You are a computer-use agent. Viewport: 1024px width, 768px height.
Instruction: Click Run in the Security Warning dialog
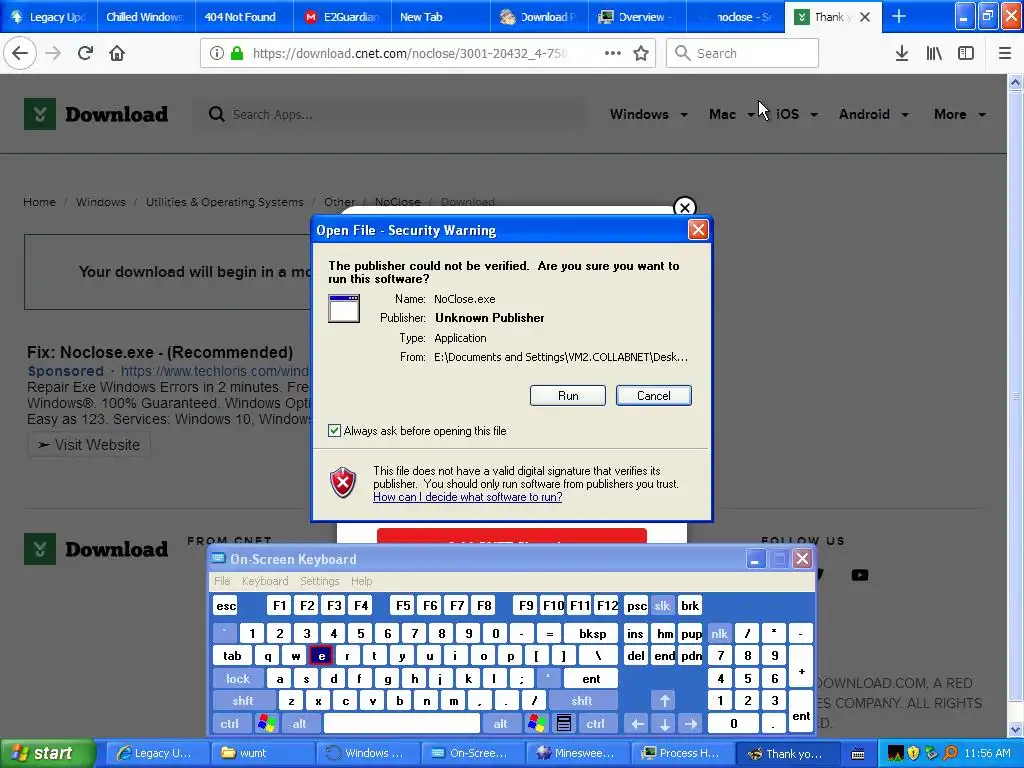point(568,396)
